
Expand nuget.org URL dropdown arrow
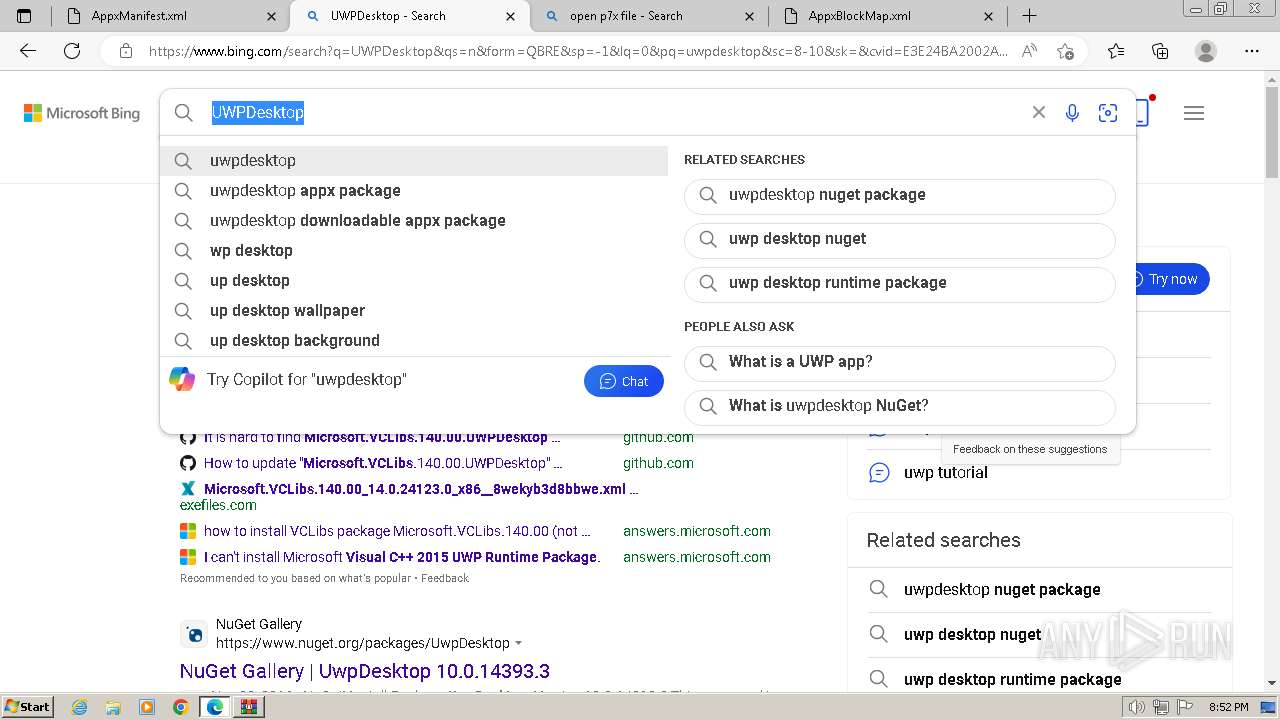(x=518, y=643)
